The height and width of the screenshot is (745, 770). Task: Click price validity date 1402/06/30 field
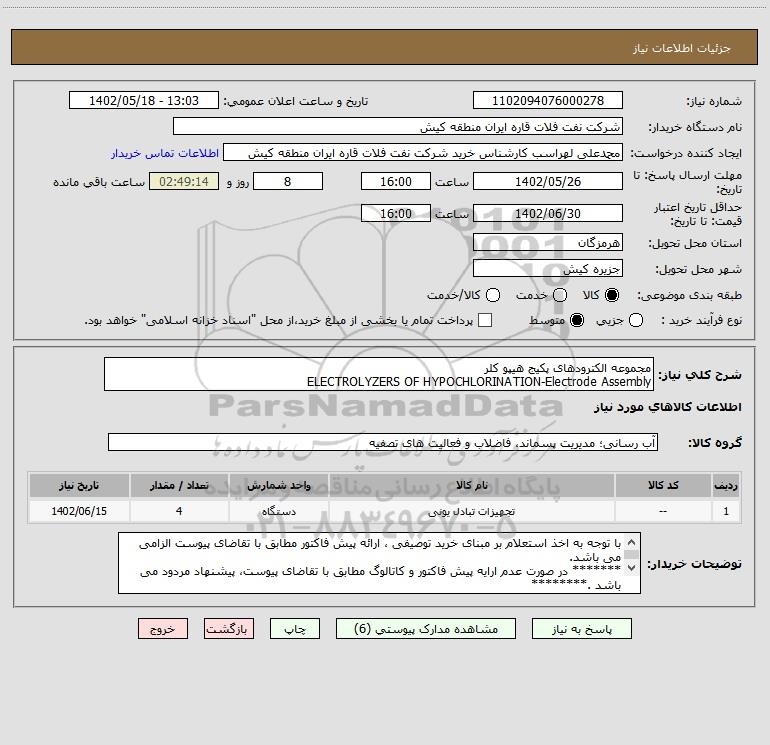pos(548,213)
